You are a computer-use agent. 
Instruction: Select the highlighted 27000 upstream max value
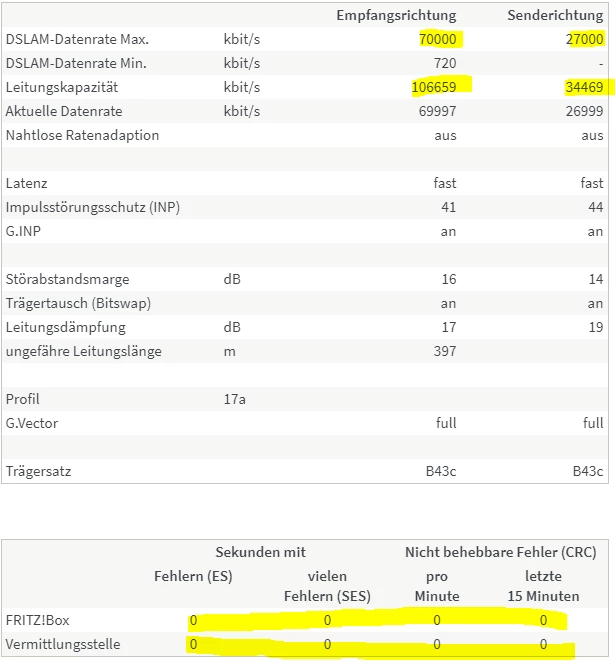click(x=584, y=39)
